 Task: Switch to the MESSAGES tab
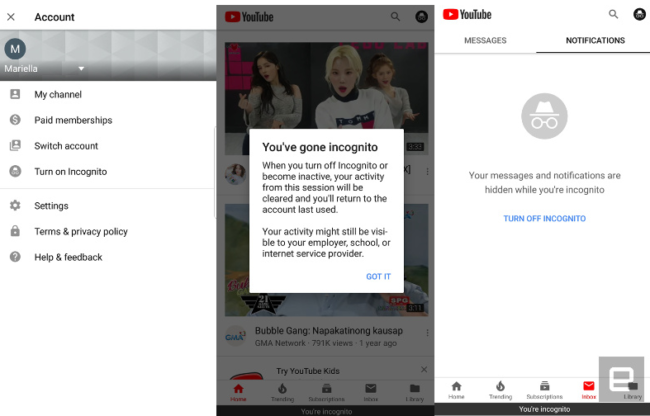click(x=485, y=41)
